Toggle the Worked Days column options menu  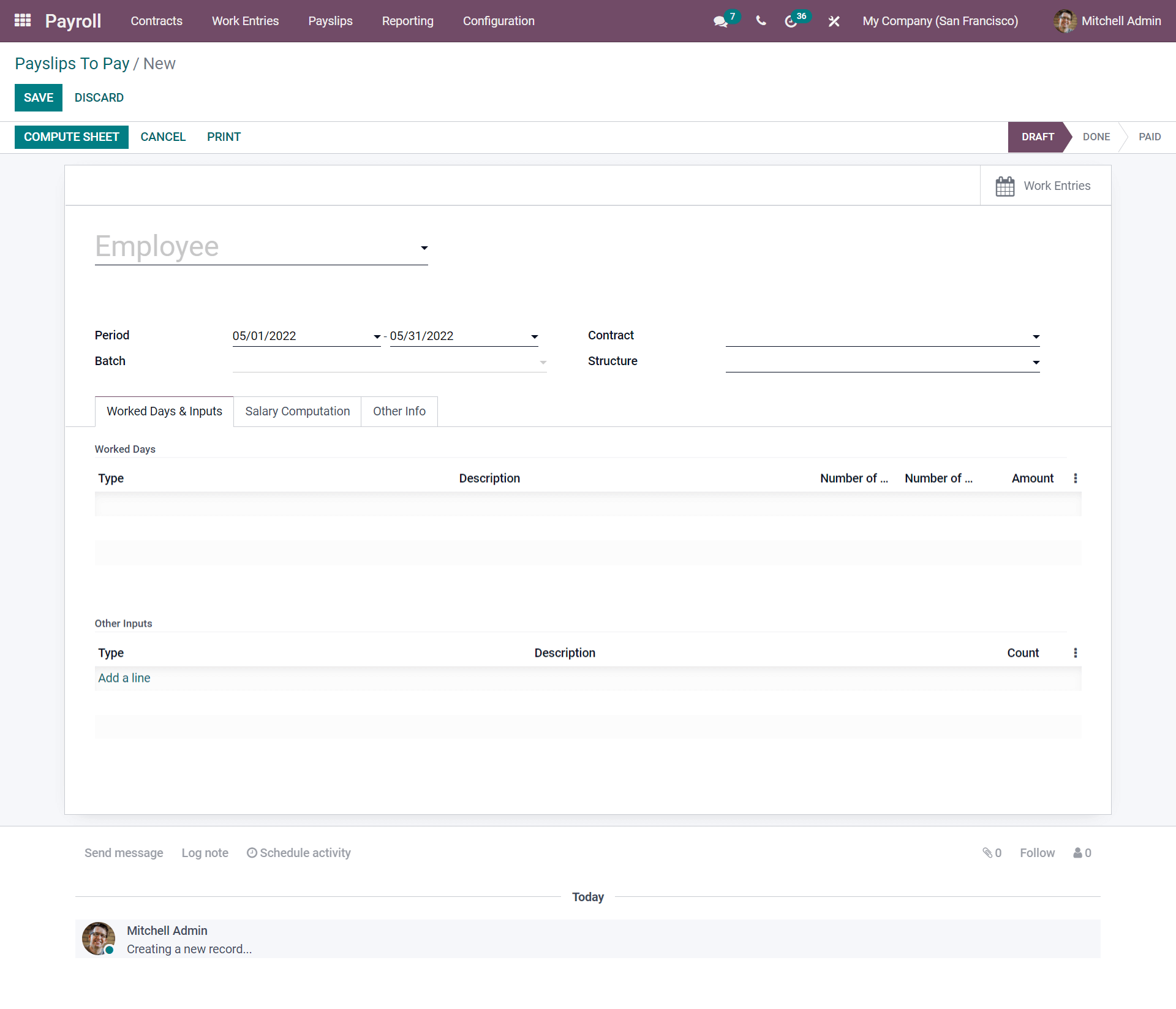click(1075, 478)
